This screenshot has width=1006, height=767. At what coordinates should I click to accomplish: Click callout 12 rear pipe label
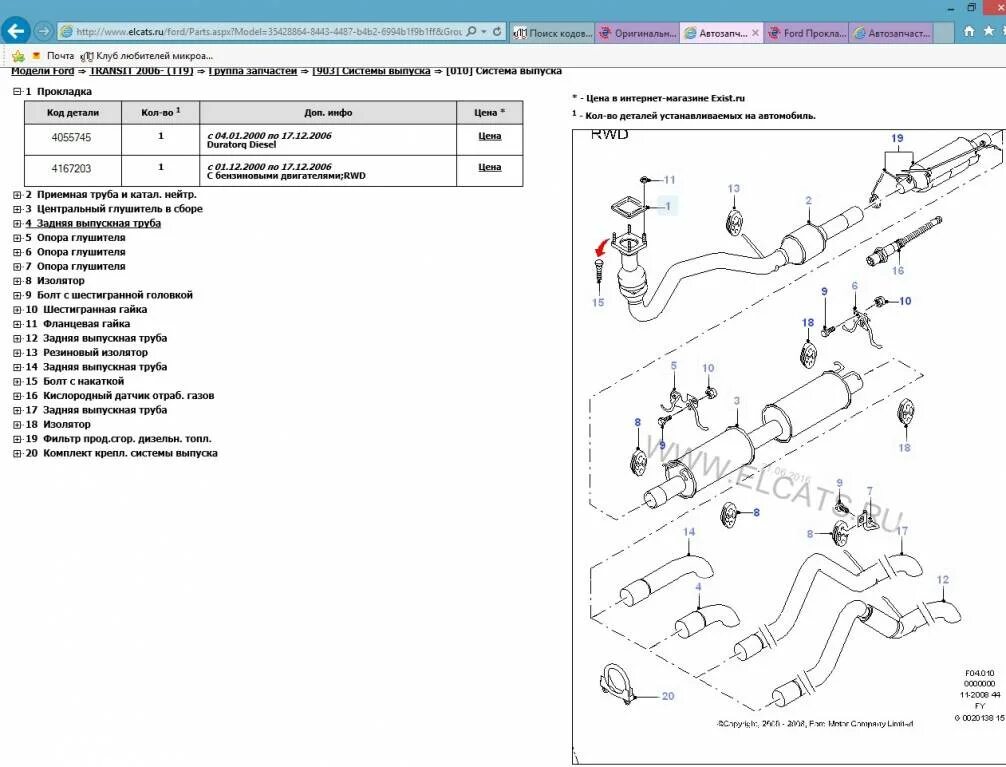click(x=942, y=580)
